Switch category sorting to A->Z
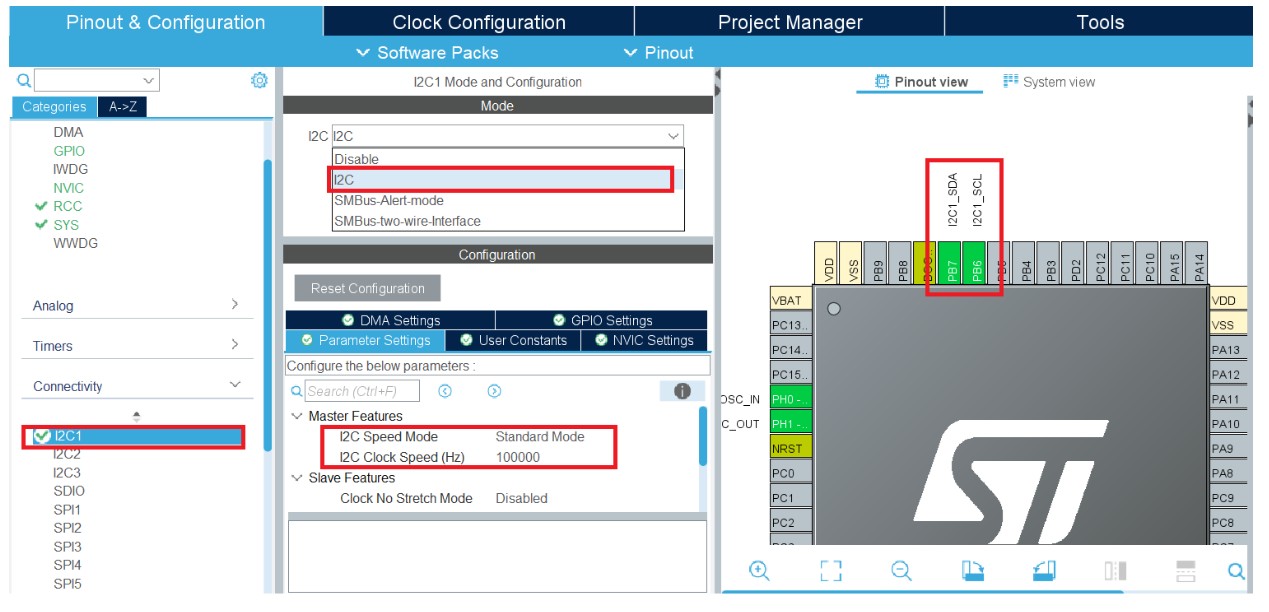Screen dimensions: 1269x612 [x=123, y=107]
